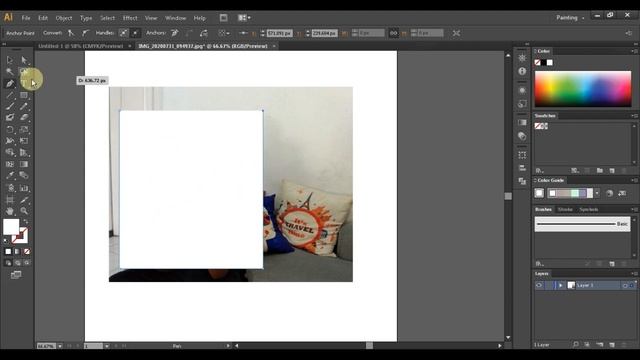
Task: Remove selected anchor points button
Action: [x=175, y=33]
